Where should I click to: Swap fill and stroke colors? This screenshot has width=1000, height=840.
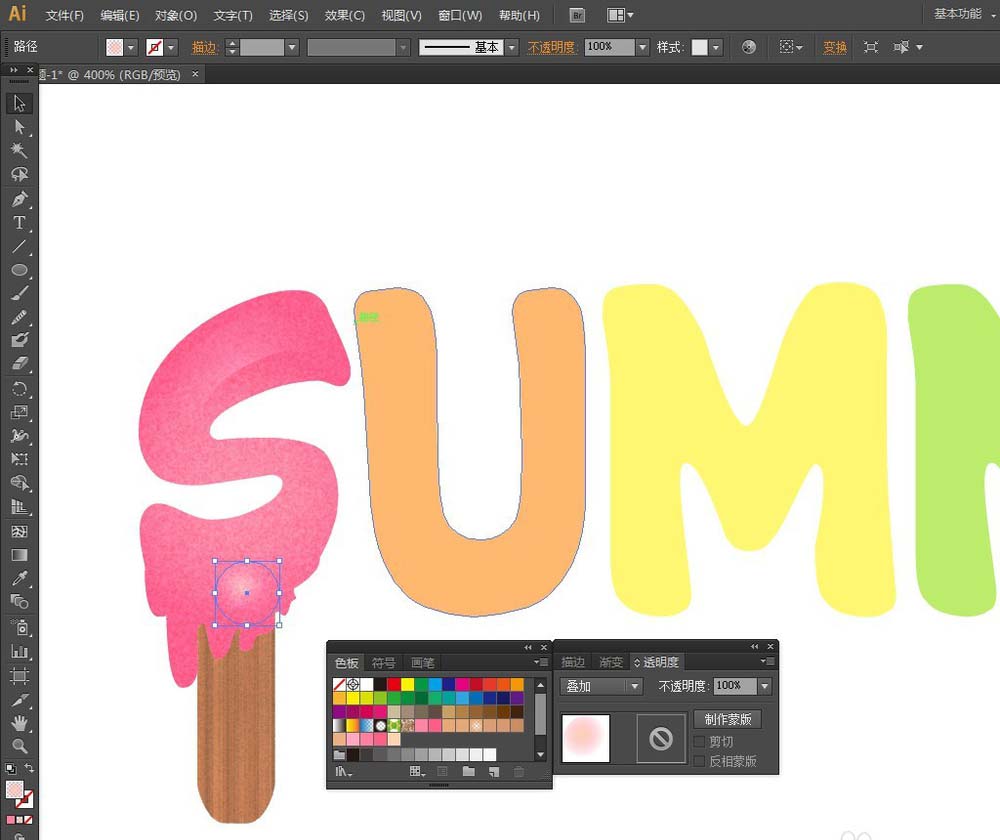(29, 767)
